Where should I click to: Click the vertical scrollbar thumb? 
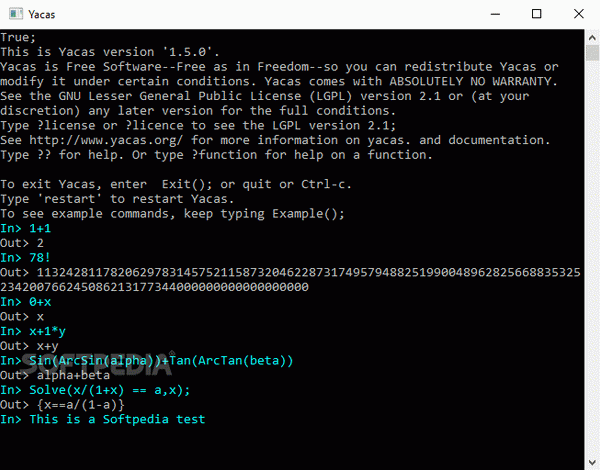point(592,52)
